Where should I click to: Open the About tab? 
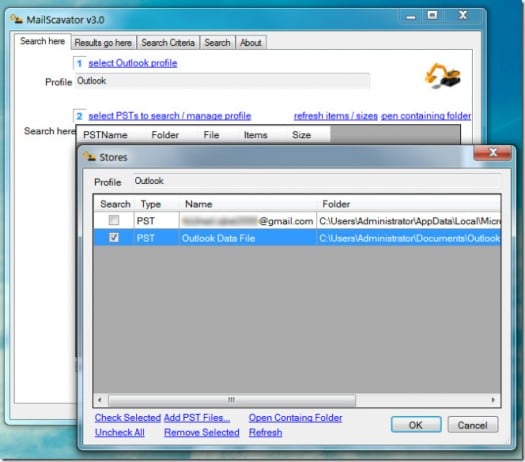click(x=251, y=43)
